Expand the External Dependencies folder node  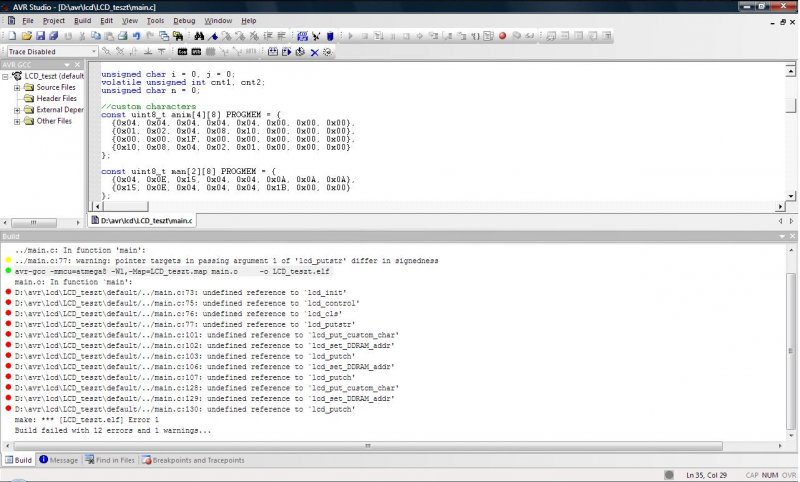tap(17, 110)
